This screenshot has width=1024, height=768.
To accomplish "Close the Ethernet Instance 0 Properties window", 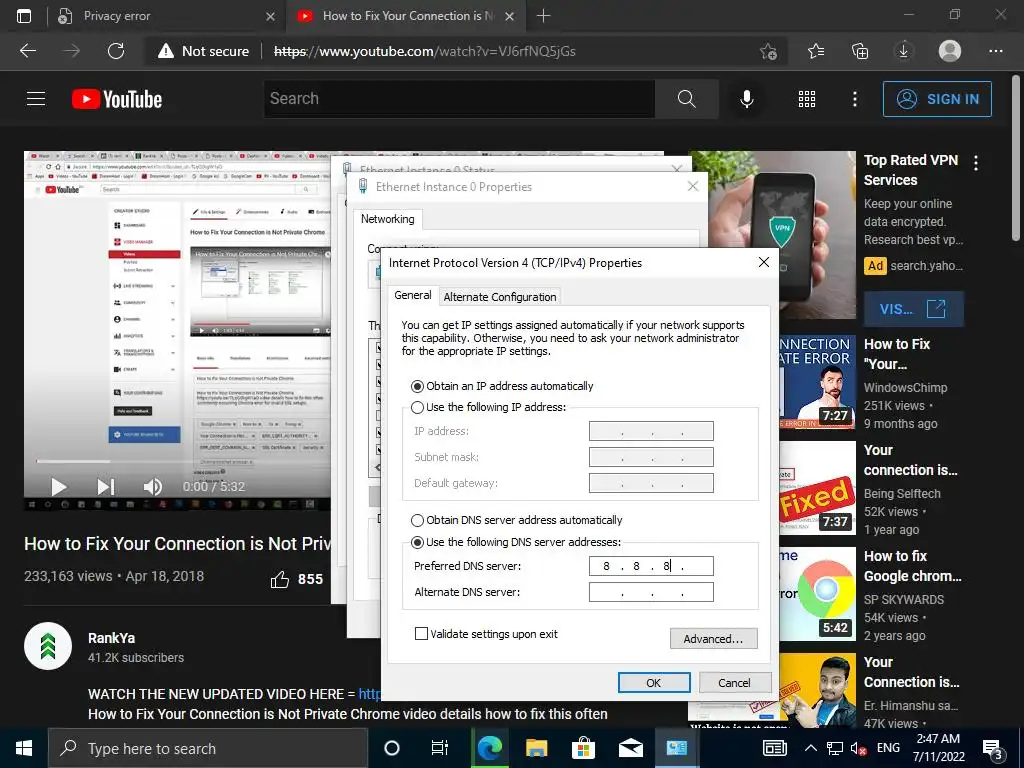I will [693, 187].
